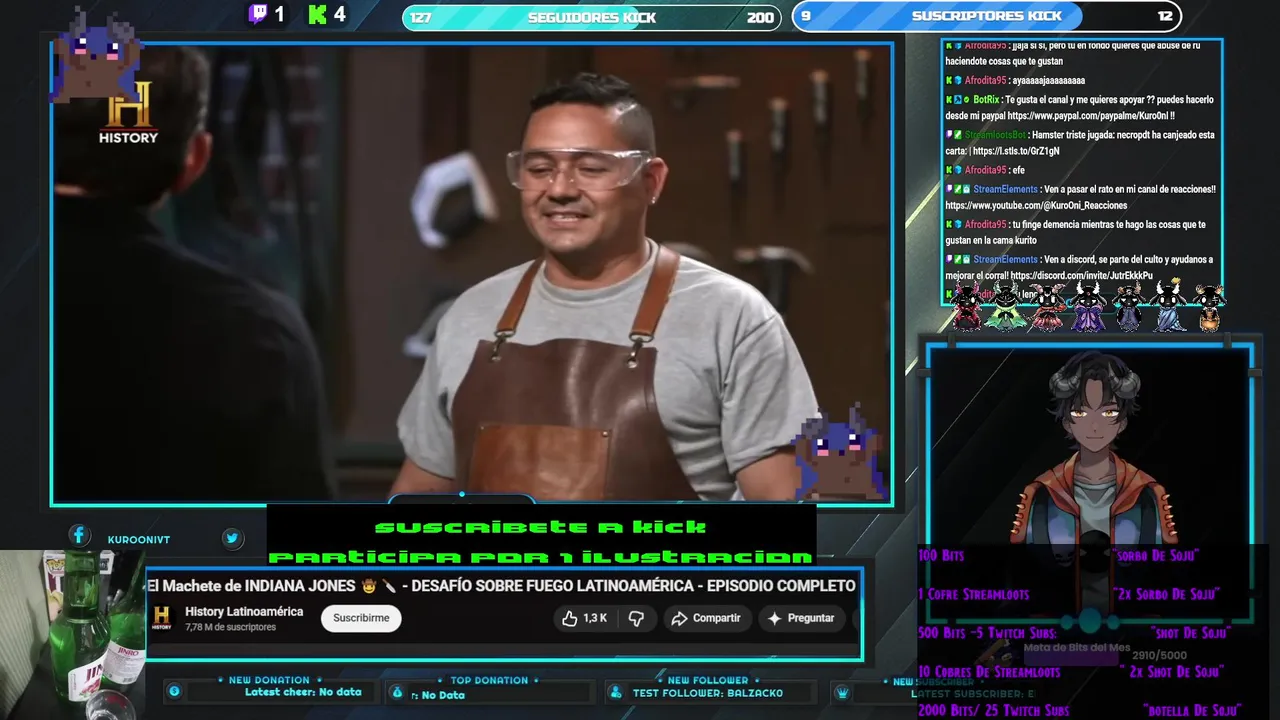Open the youtube.com/@KuroOni_Reacciones link

tap(1036, 205)
